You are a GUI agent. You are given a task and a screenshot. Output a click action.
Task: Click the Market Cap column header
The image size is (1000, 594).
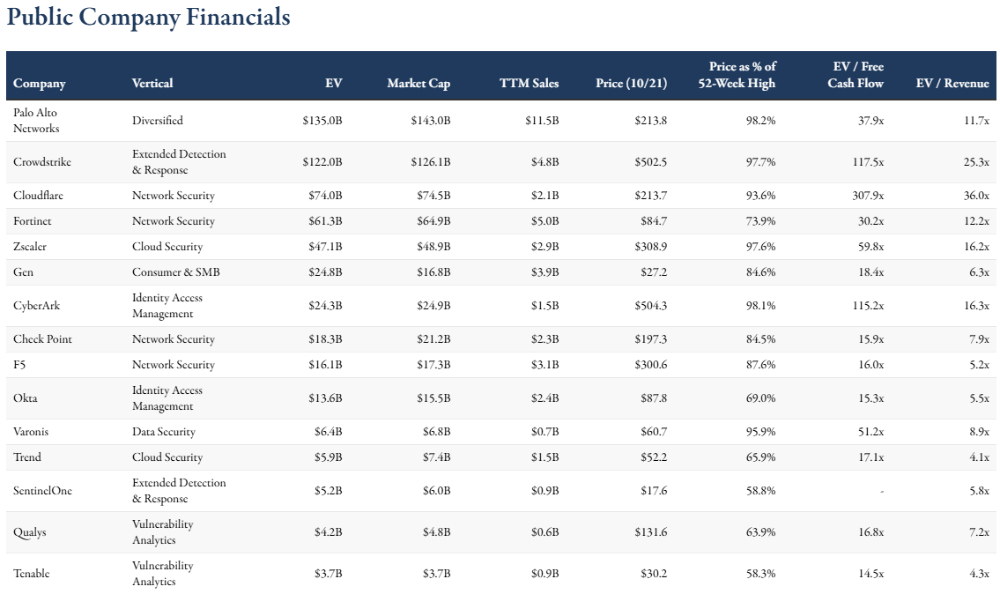click(418, 83)
